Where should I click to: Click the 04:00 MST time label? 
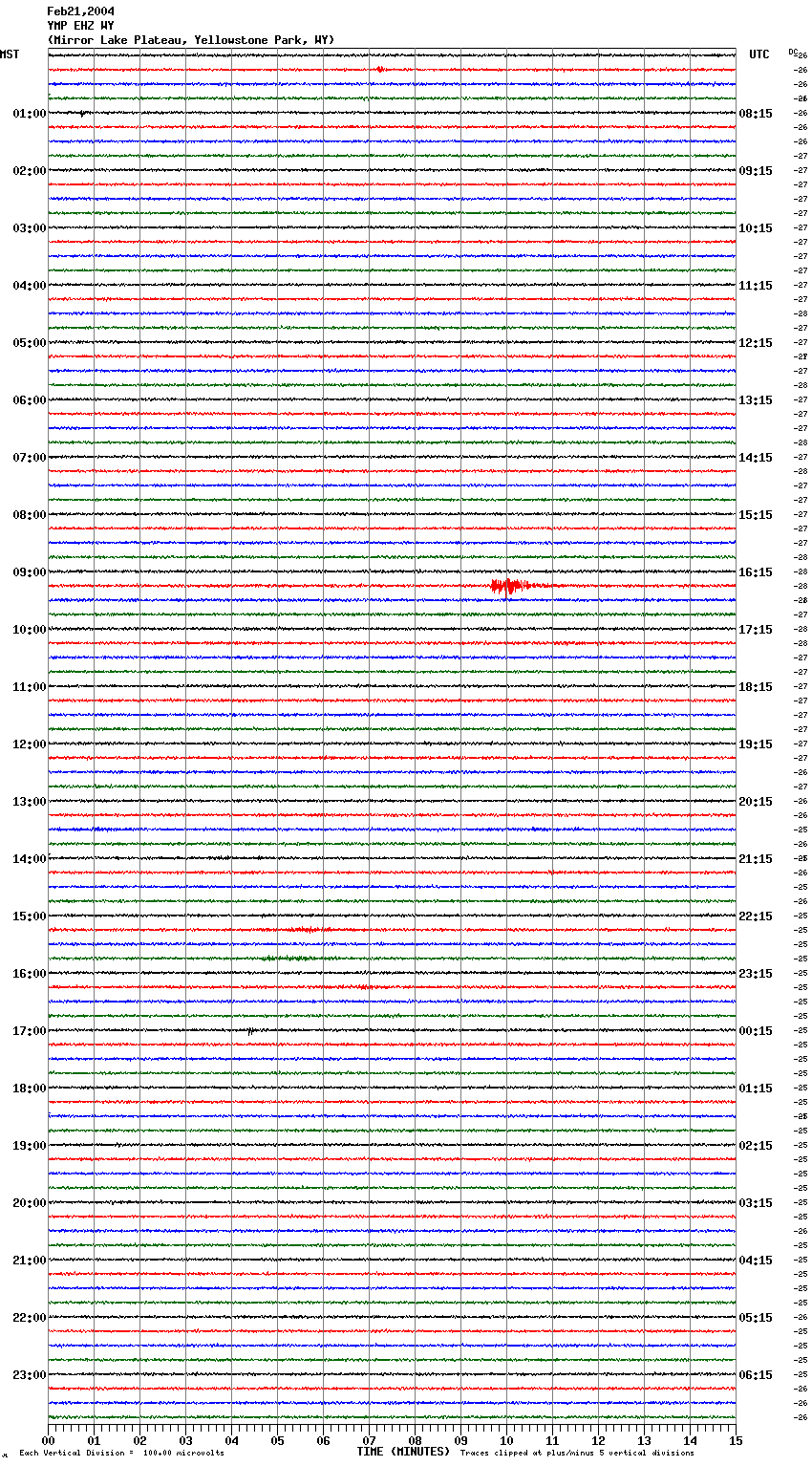30,286
